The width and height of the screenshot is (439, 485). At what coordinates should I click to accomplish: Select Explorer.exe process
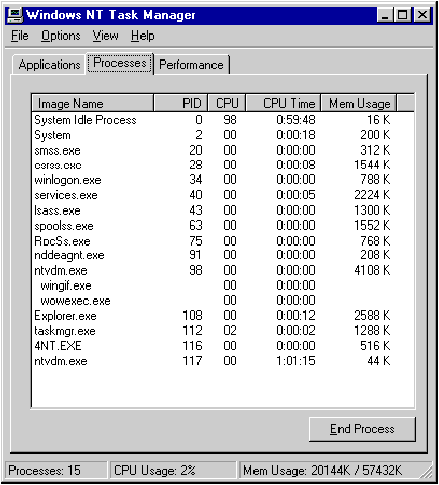[x=223, y=316]
